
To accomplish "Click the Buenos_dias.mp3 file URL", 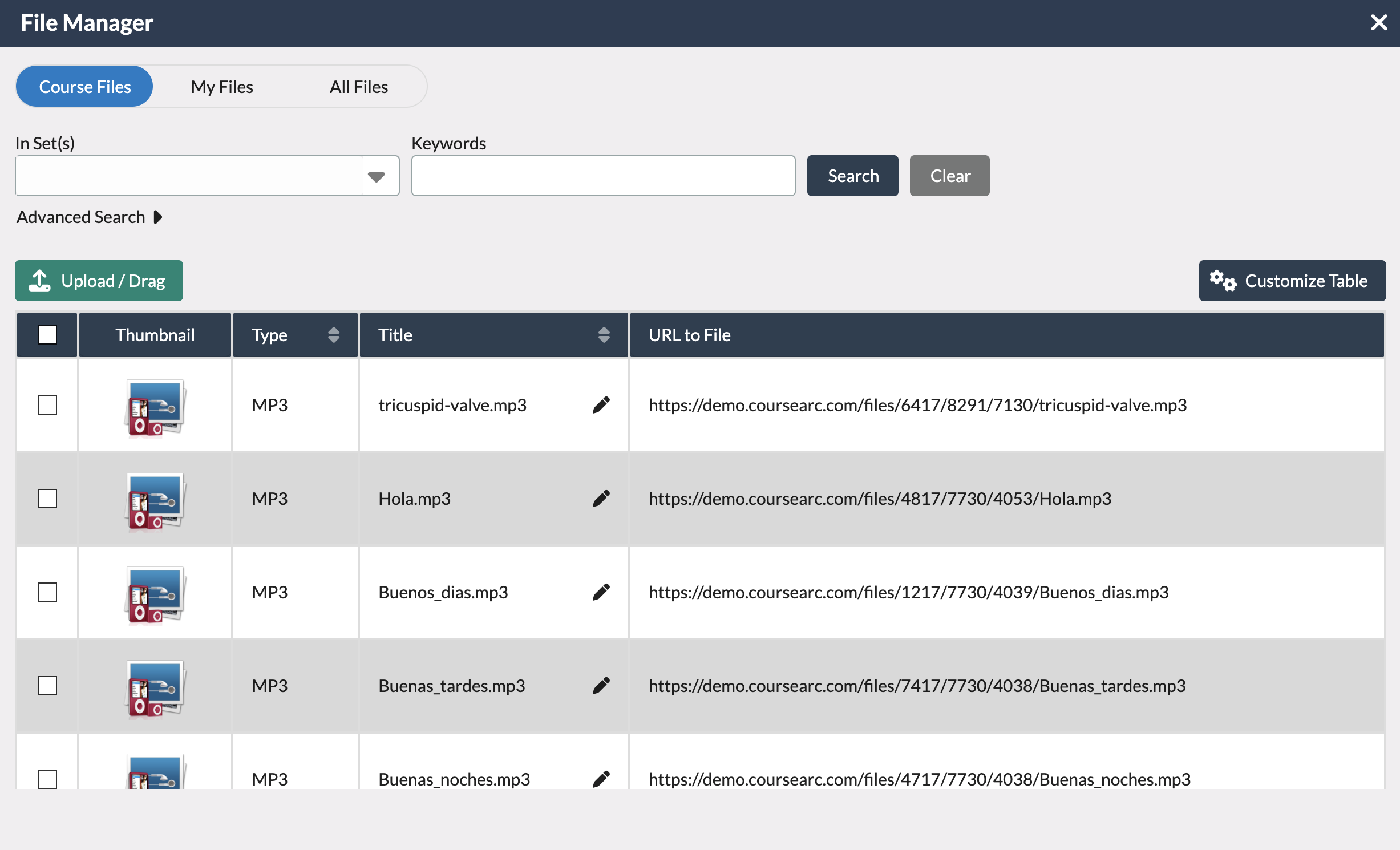I will pos(908,592).
